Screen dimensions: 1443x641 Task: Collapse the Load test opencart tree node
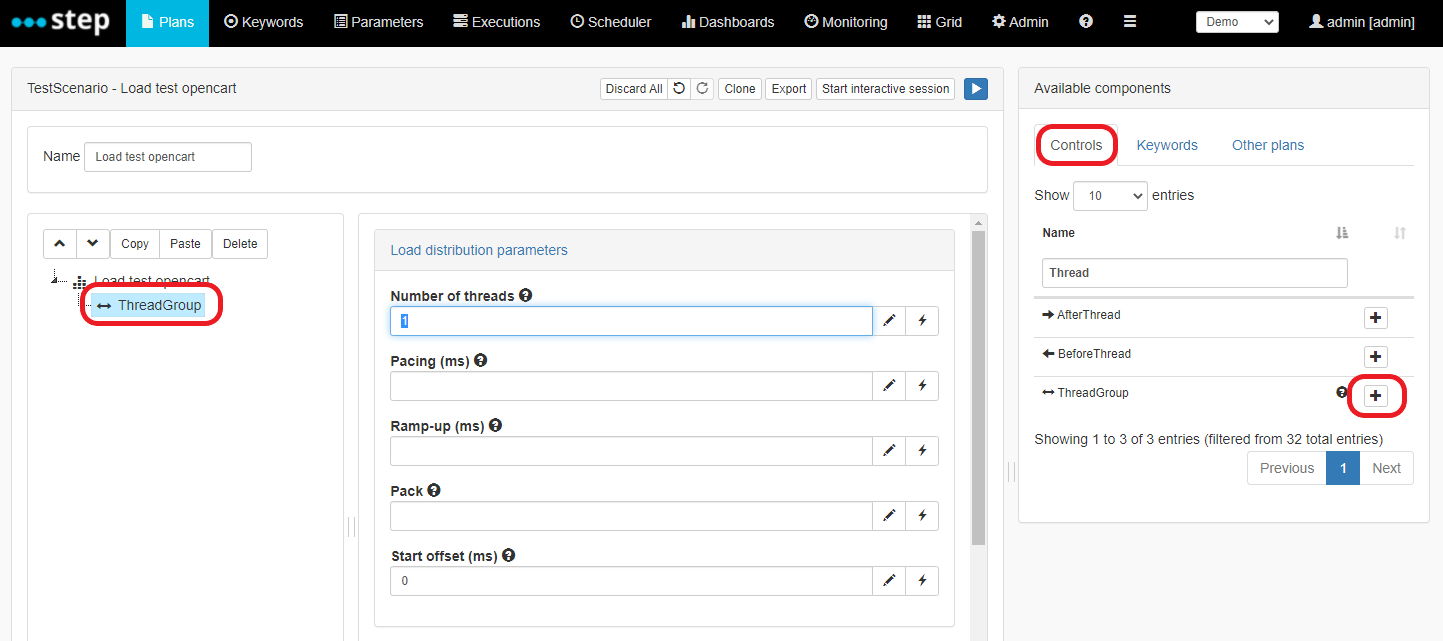click(x=56, y=280)
